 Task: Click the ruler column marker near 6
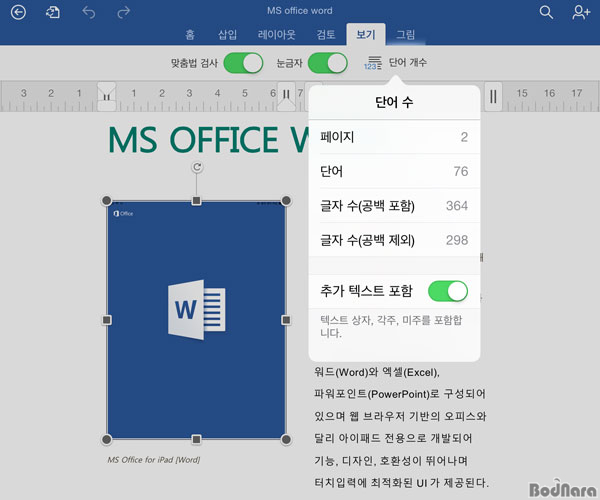(286, 96)
